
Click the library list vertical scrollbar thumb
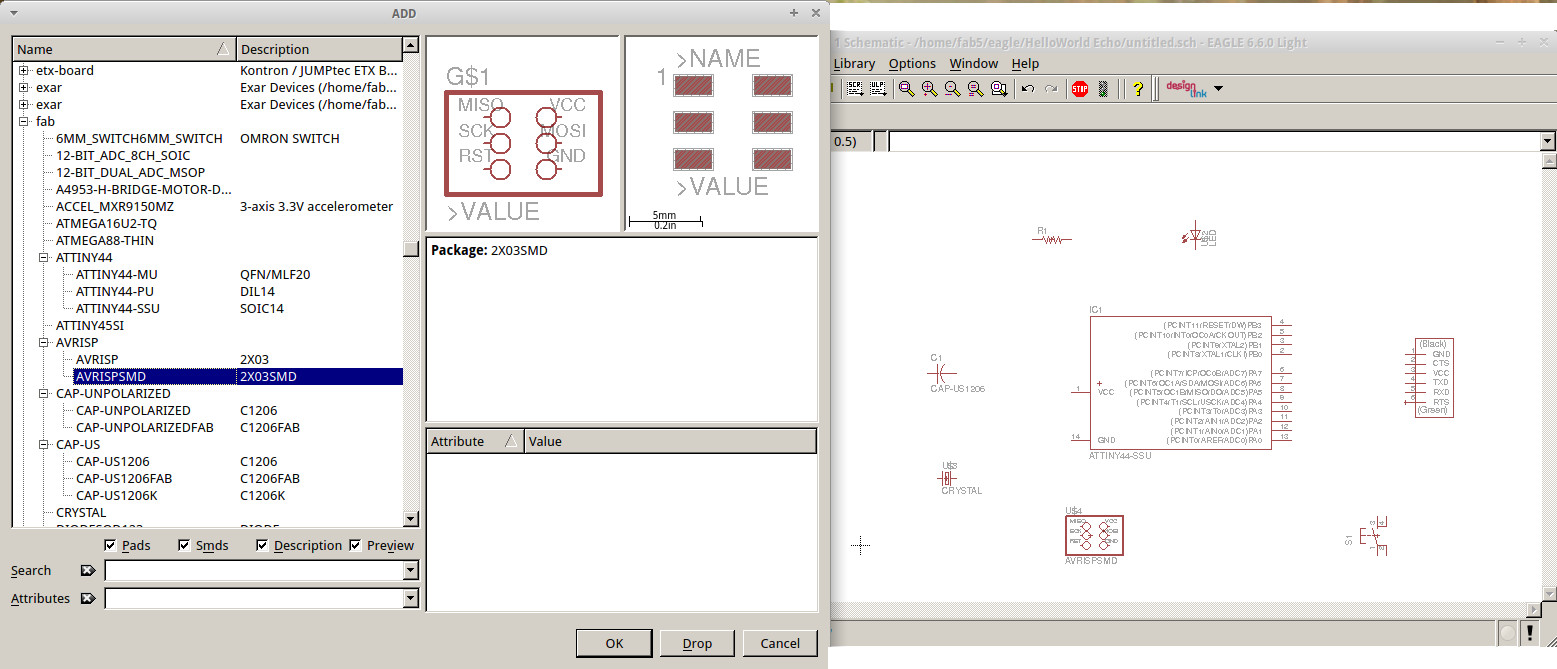point(410,250)
